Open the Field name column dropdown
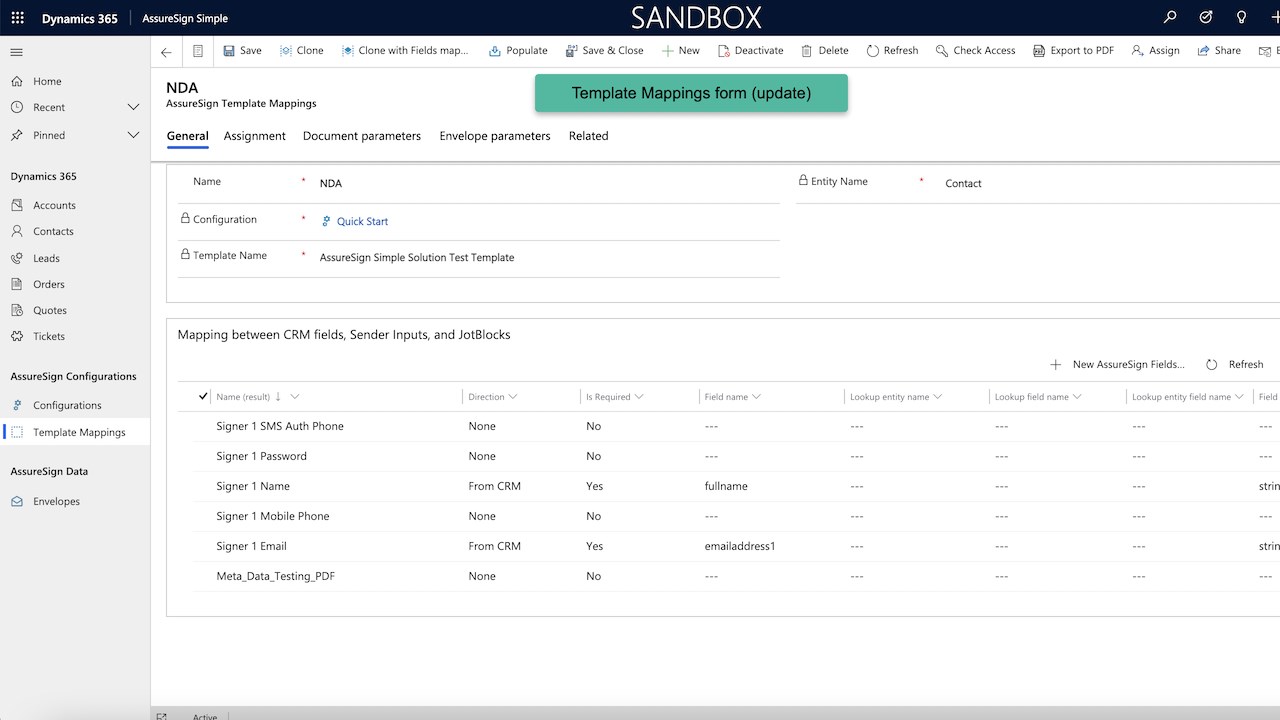 coord(756,397)
